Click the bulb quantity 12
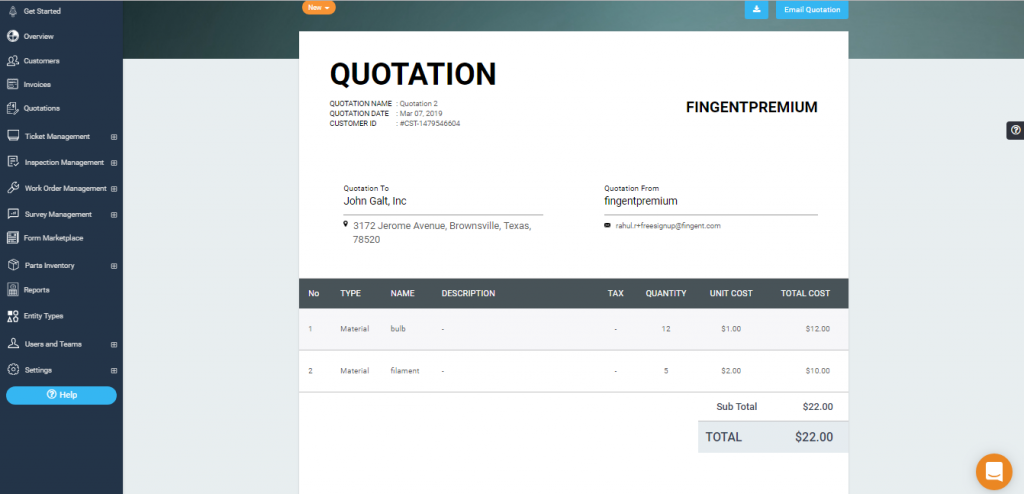Screen dimensions: 1024x494 click(666, 329)
